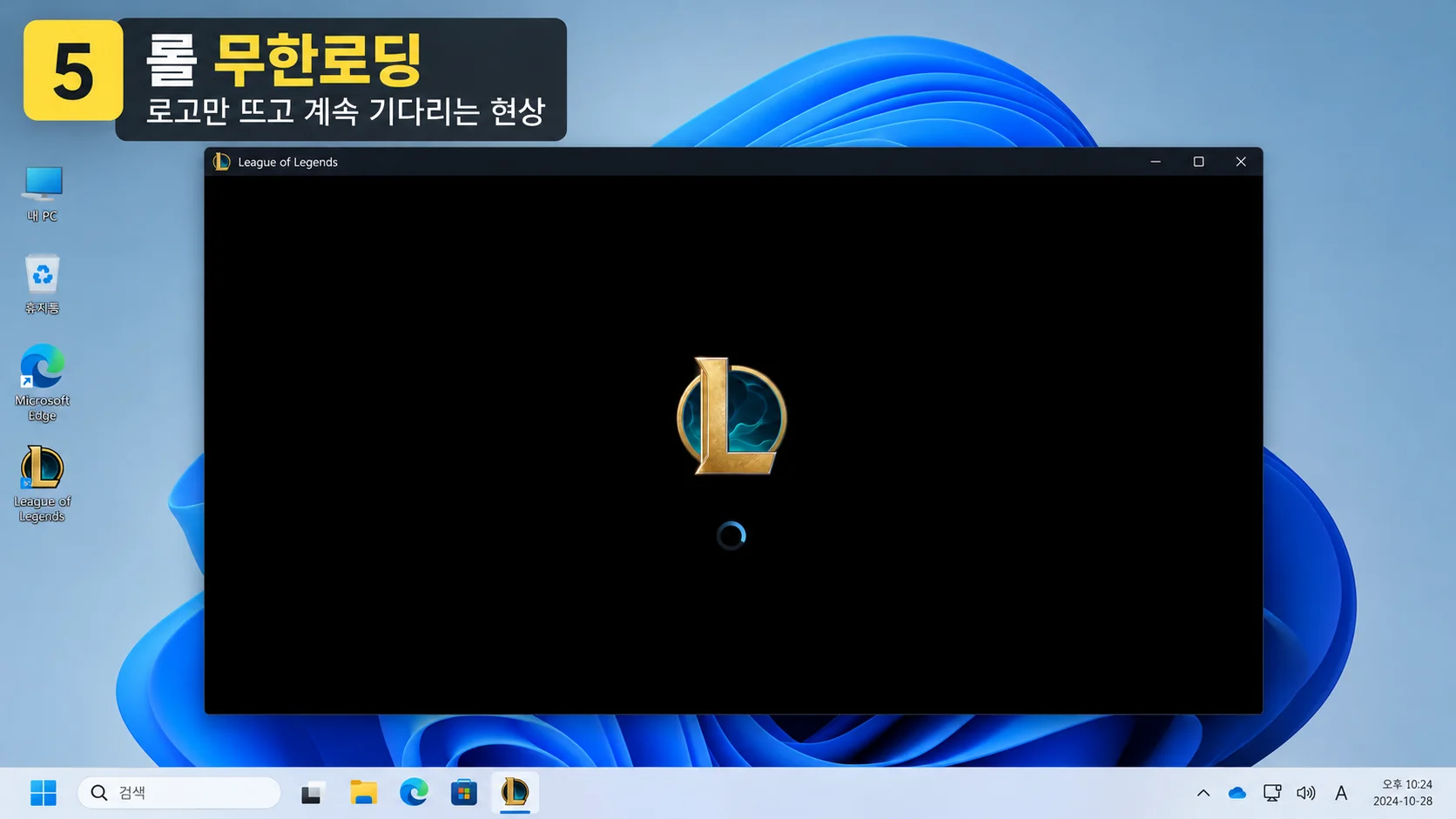Minimize the League of Legends window
Viewport: 1456px width, 819px height.
[1156, 162]
